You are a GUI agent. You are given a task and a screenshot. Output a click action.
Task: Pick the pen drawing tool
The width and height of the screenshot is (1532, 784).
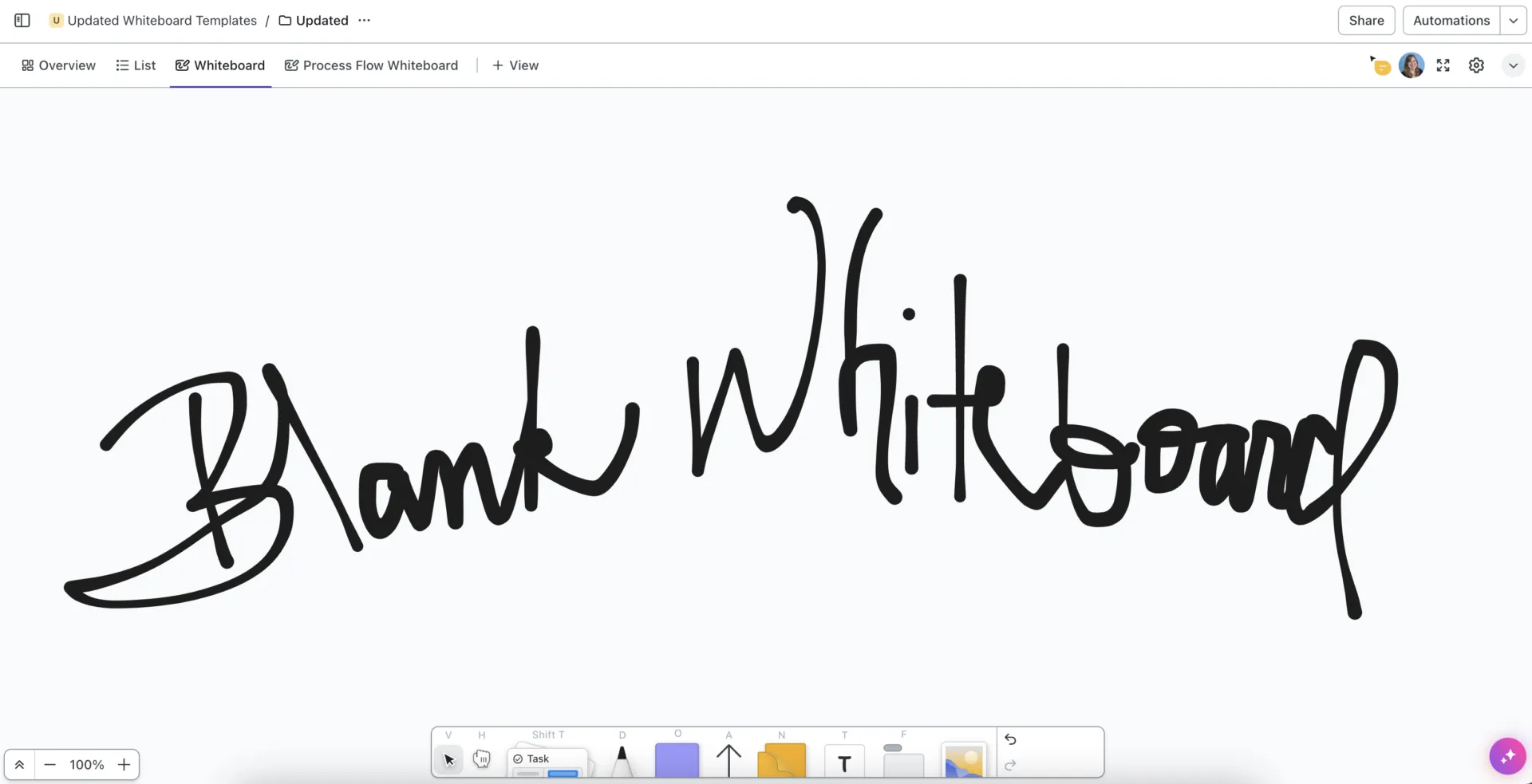[622, 761]
